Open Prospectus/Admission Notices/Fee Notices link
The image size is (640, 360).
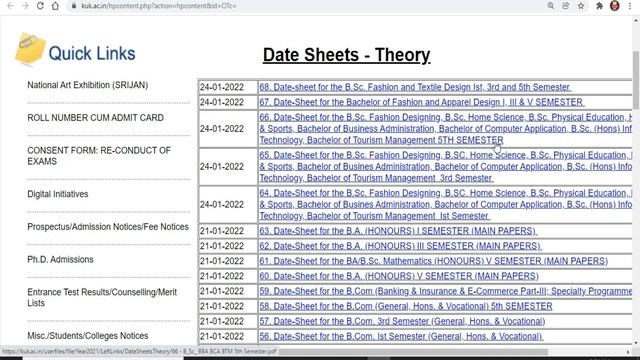point(108,227)
